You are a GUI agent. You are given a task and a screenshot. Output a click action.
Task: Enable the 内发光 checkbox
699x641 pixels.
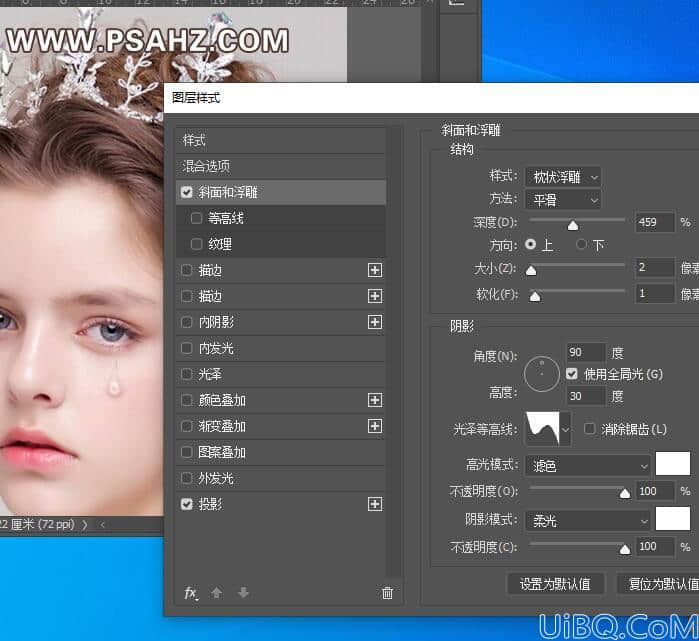(187, 348)
